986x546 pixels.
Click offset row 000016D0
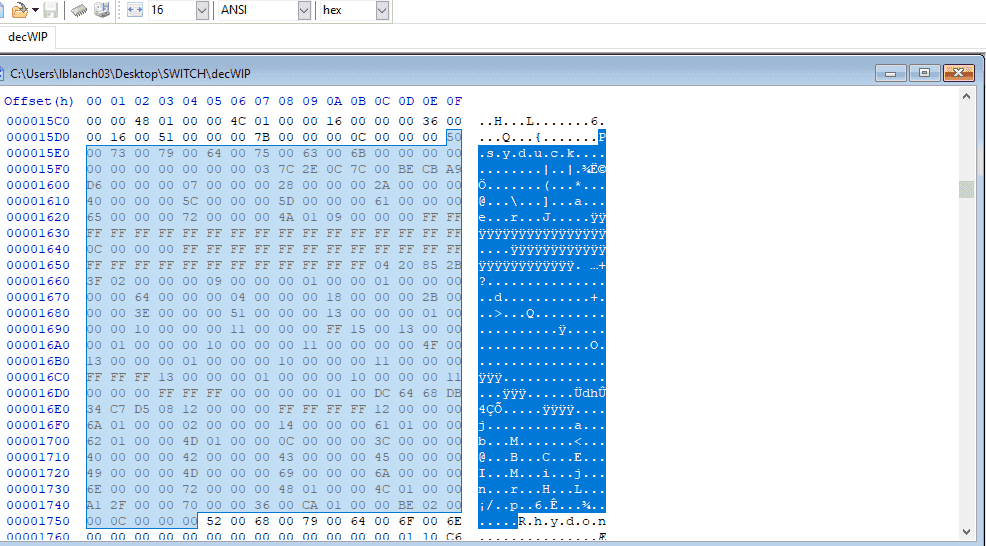(x=38, y=393)
